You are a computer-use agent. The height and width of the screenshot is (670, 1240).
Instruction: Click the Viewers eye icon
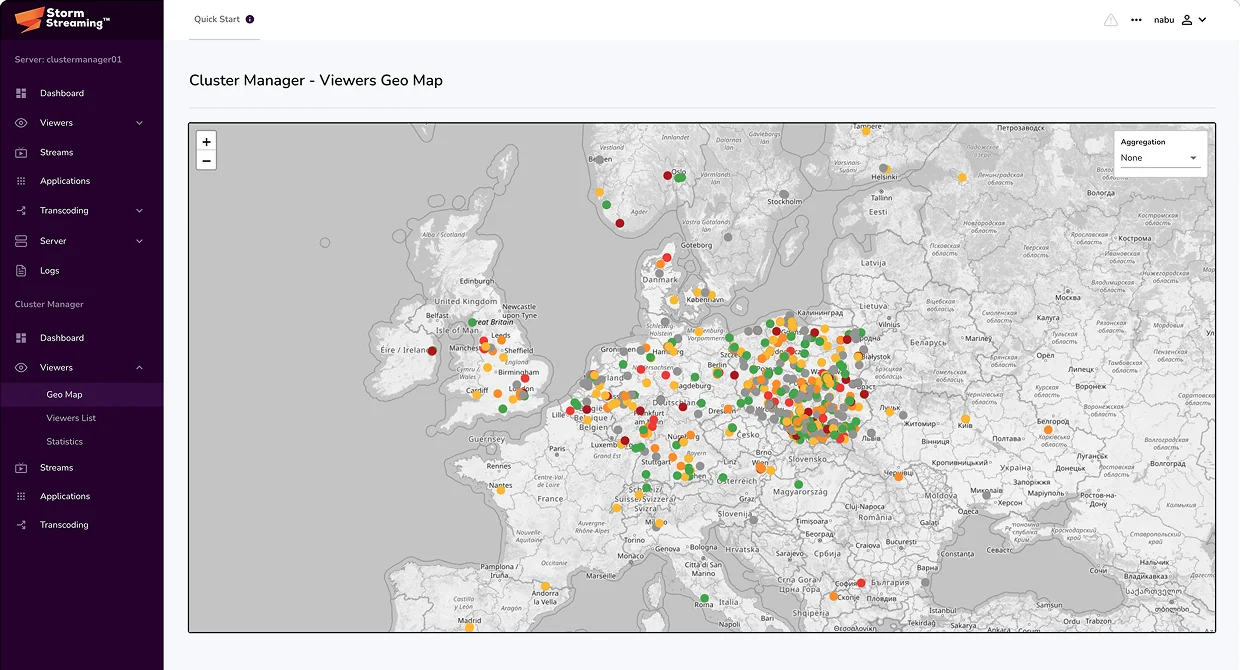point(22,122)
